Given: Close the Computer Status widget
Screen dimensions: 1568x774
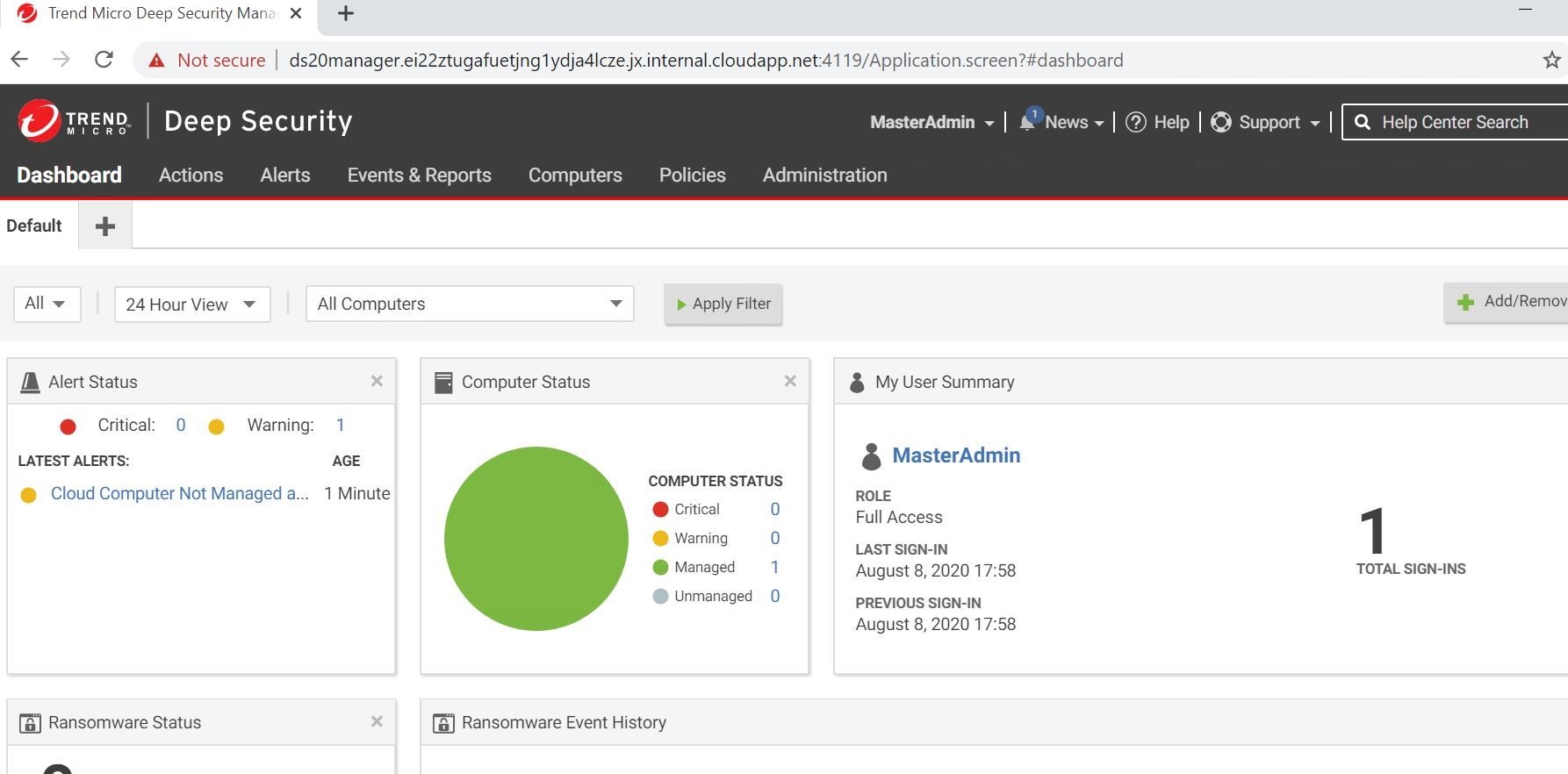Looking at the screenshot, I should click(x=790, y=381).
